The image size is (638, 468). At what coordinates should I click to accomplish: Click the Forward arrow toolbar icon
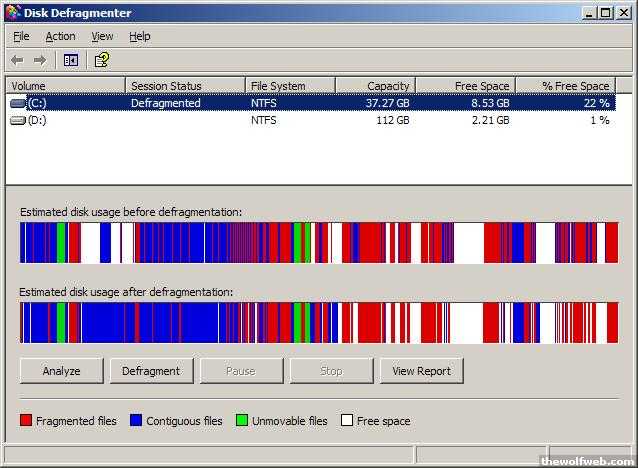coord(40,61)
